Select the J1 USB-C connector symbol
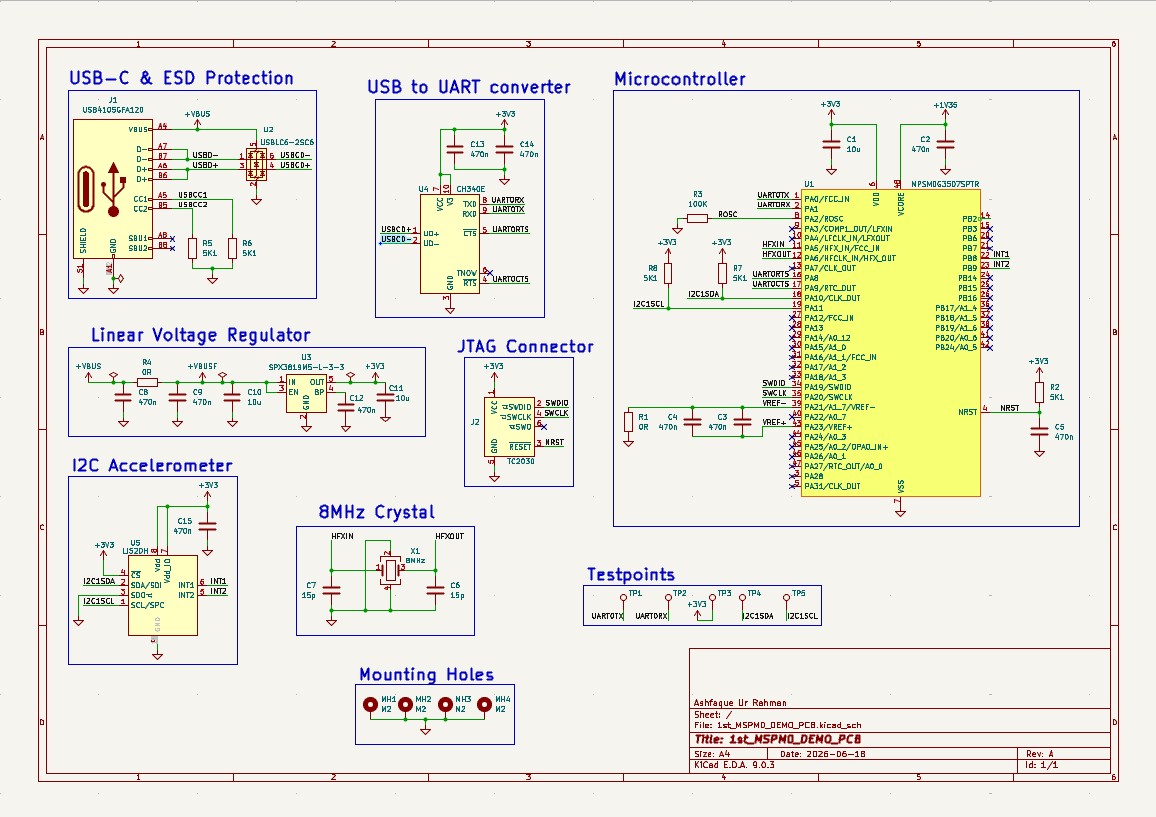Screen dimensions: 1156x817 click(113, 189)
